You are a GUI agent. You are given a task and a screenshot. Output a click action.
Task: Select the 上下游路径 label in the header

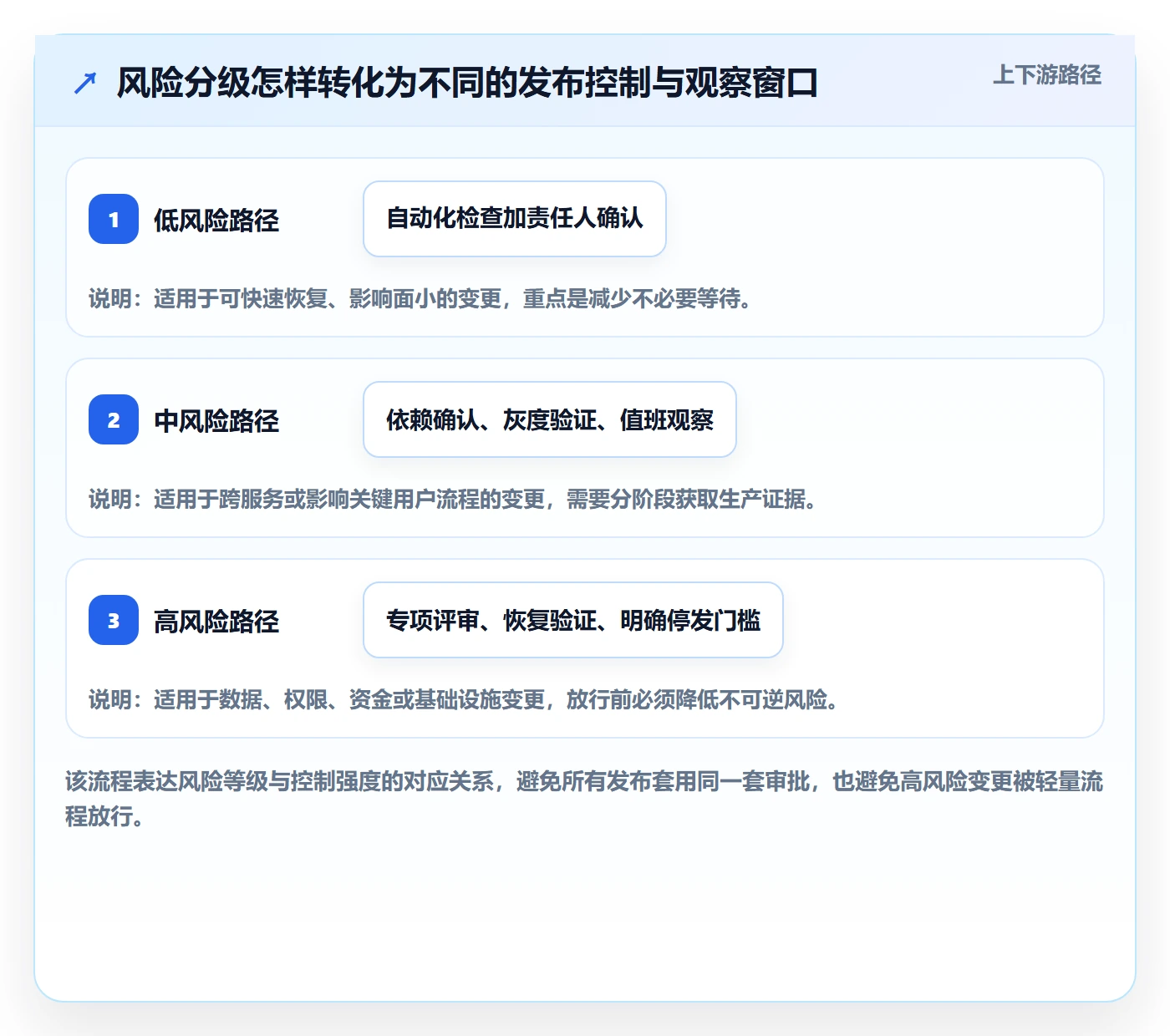point(1046,75)
